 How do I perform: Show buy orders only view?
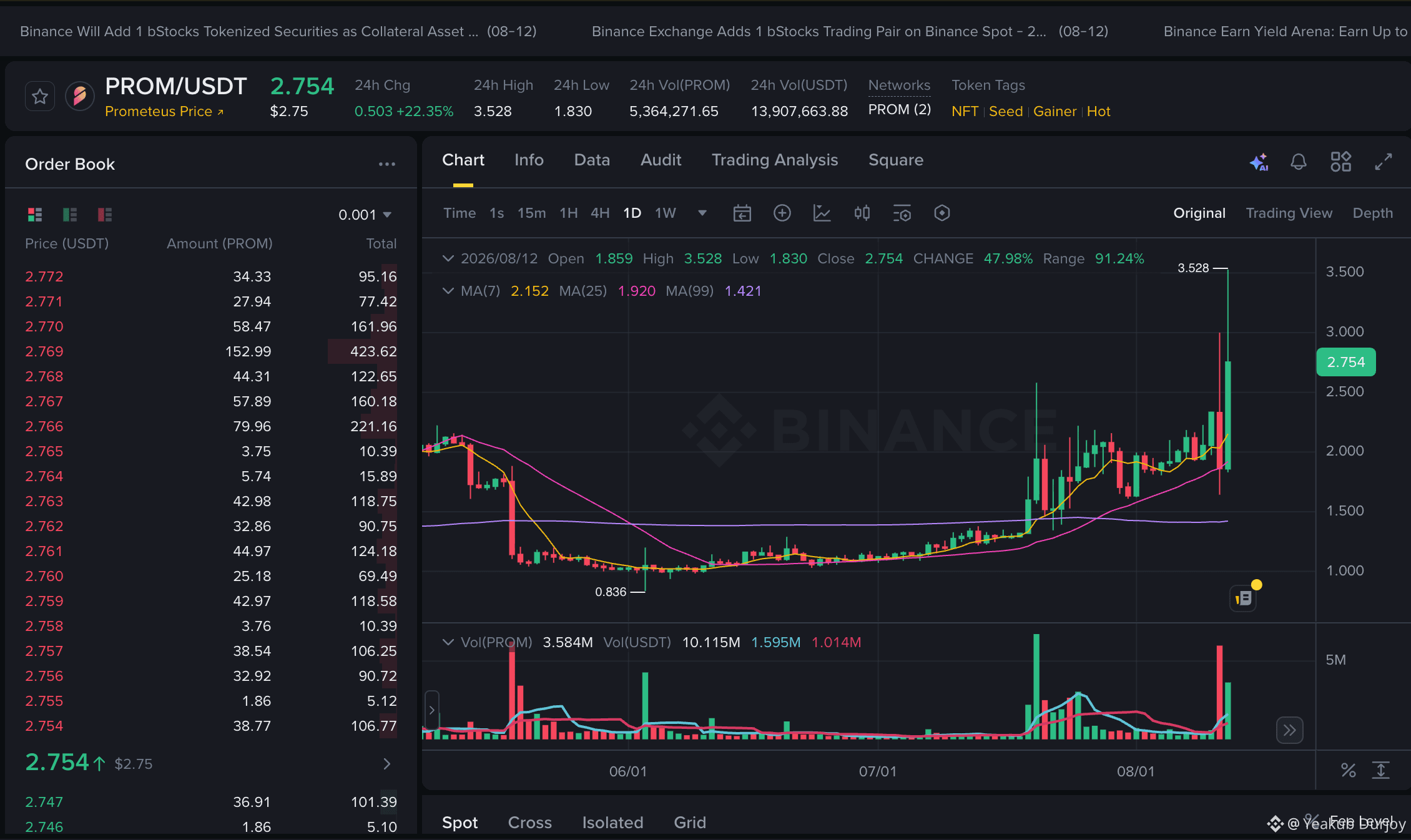70,215
